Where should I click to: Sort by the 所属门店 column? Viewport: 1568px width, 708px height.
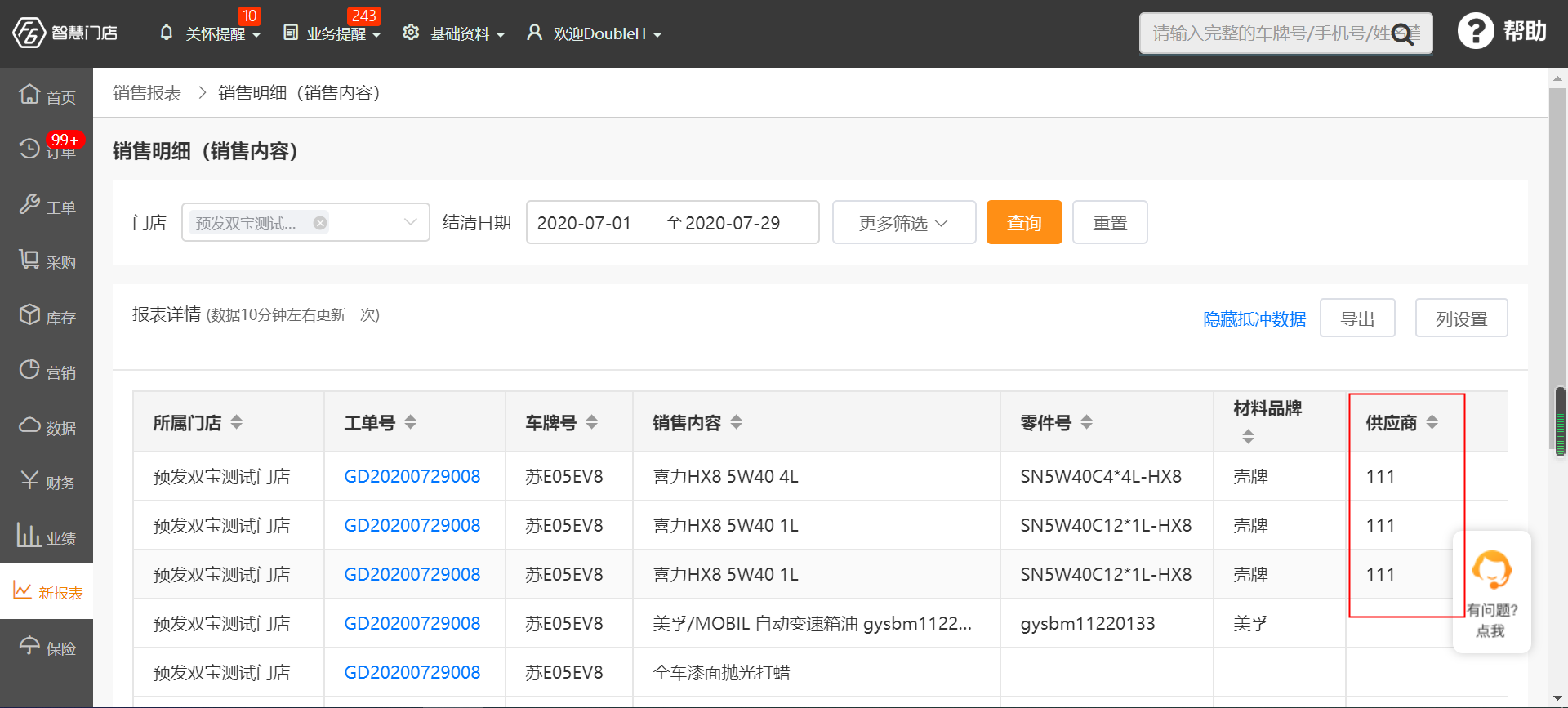[237, 422]
